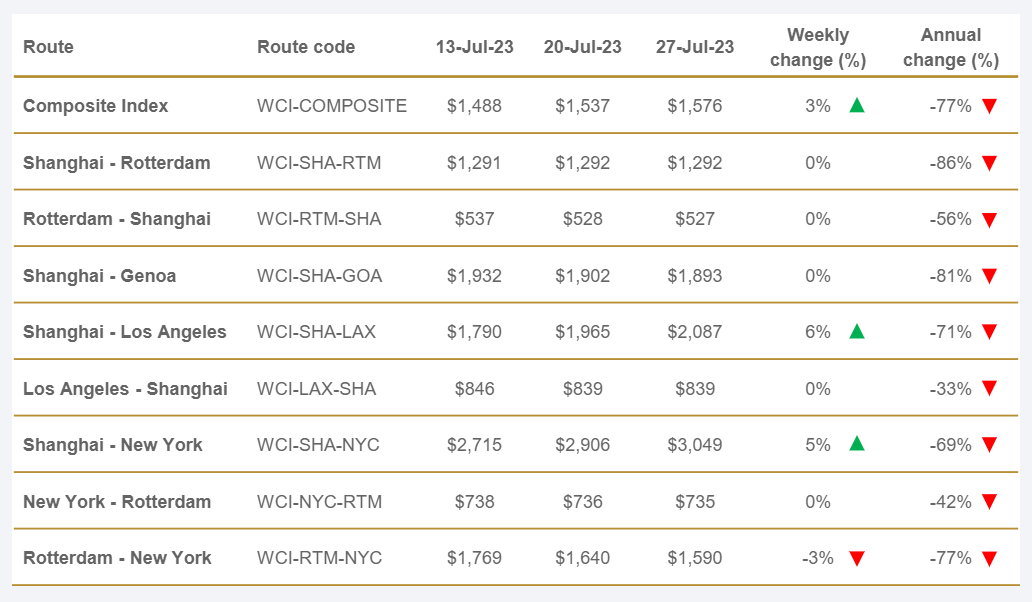Screen dimensions: 1032x602
Task: Click green up arrow for Shanghai - New York
Action: click(856, 444)
